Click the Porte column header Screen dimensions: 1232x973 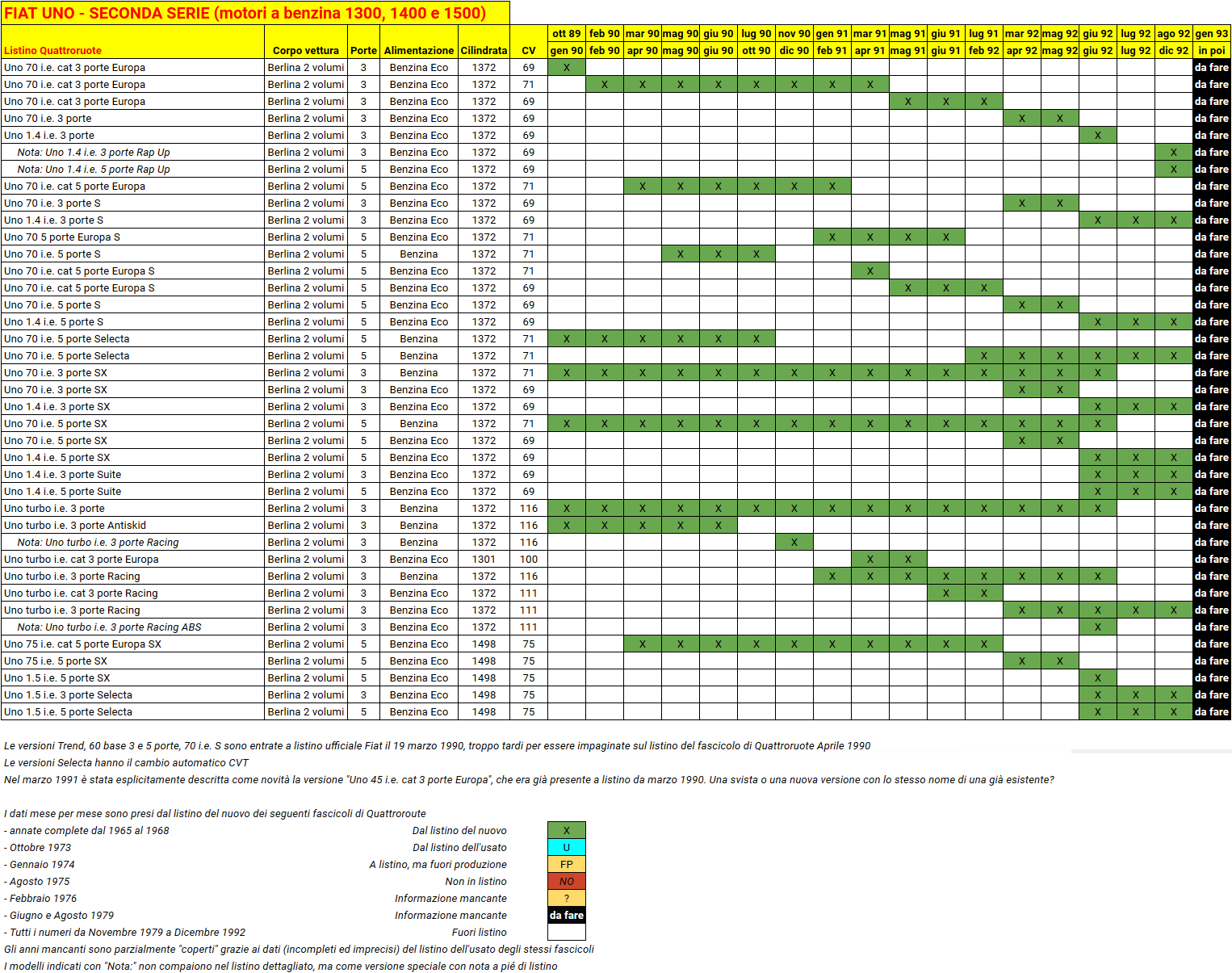363,42
